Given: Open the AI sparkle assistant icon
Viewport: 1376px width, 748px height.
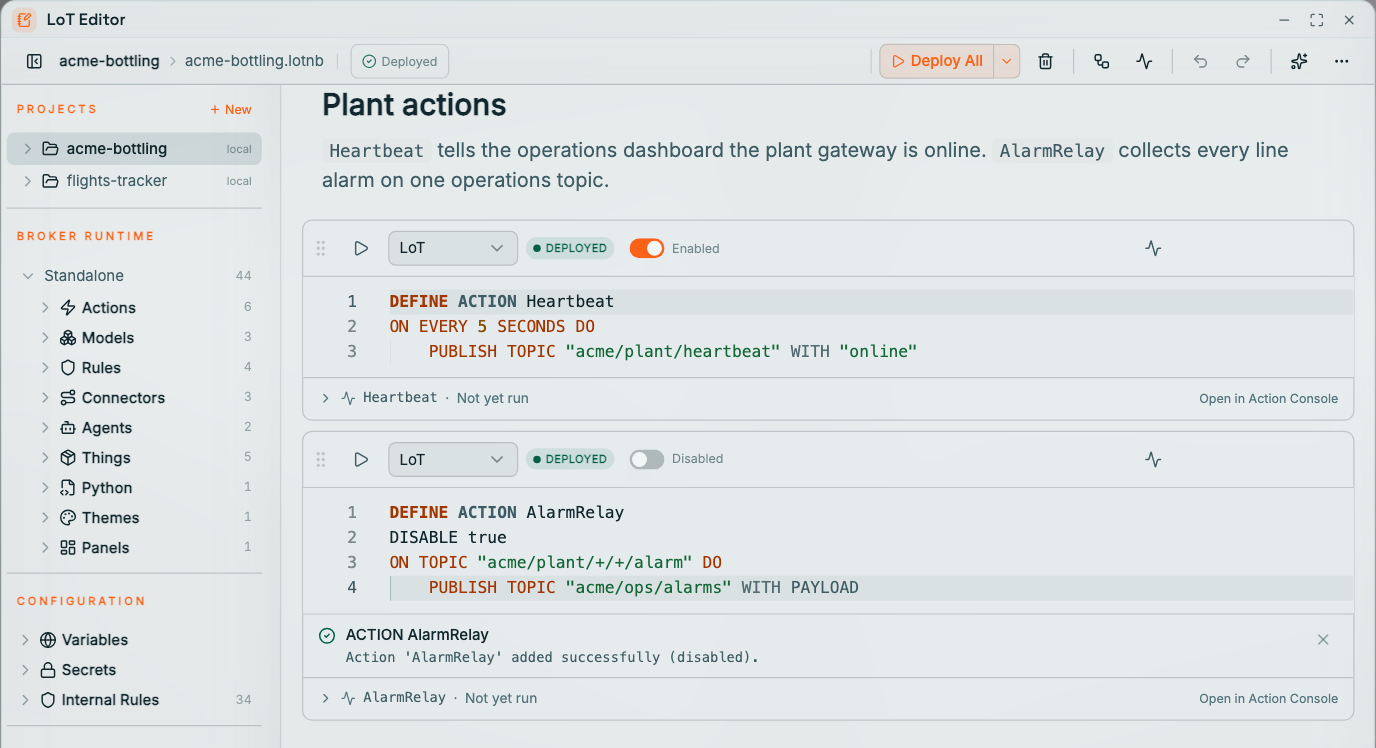Looking at the screenshot, I should (1299, 61).
